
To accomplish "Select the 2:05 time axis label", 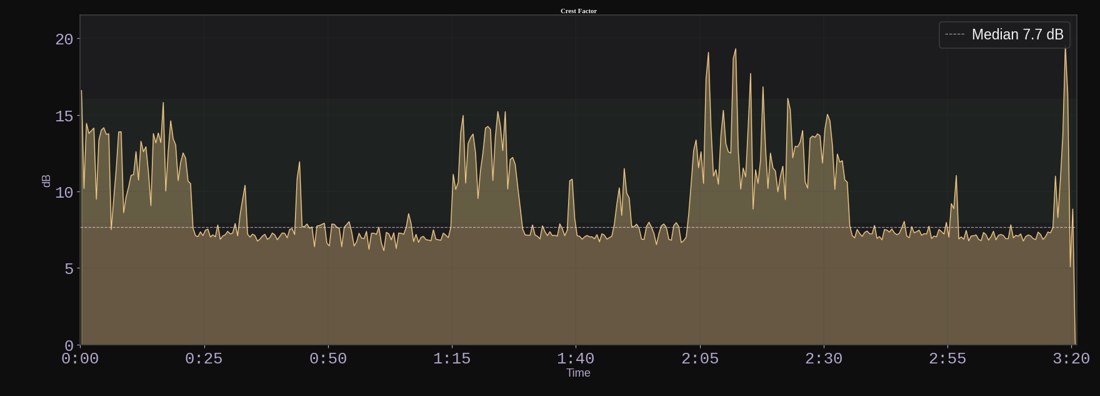I will pos(700,359).
